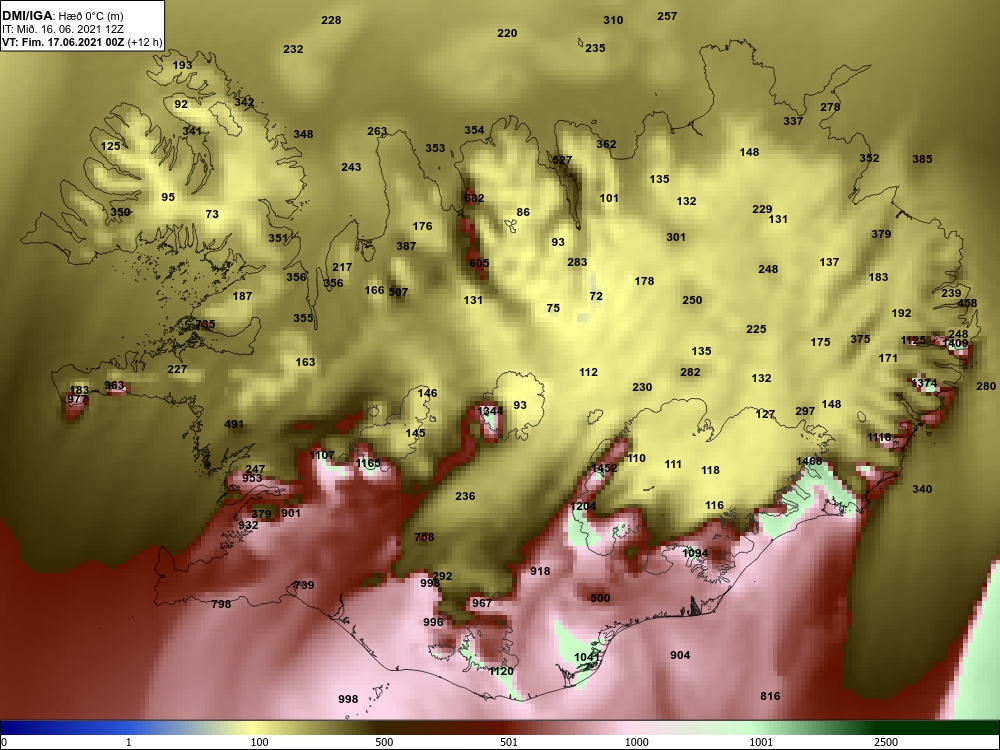Pick the value 977 on the western peninsula
The image size is (1000, 750).
(x=77, y=399)
